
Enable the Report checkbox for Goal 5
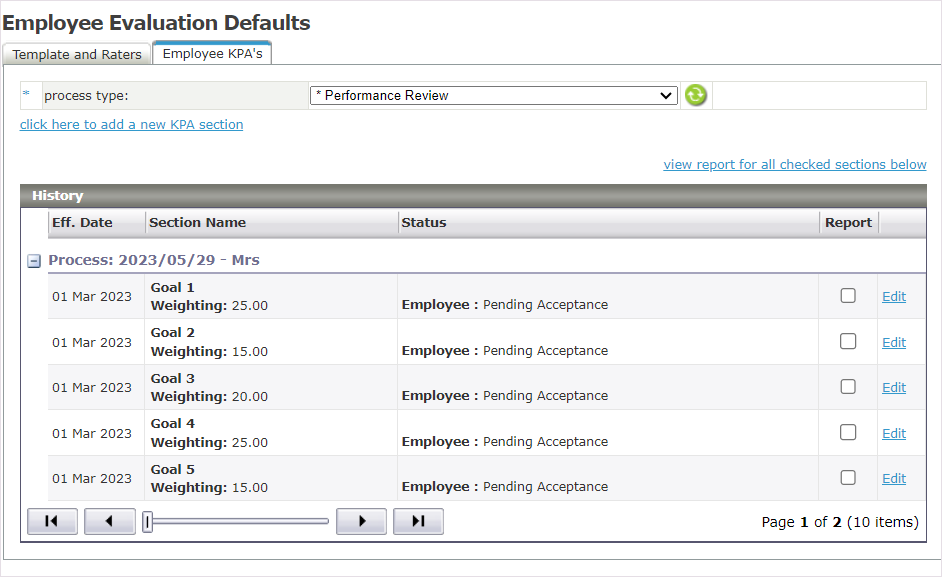click(x=848, y=478)
